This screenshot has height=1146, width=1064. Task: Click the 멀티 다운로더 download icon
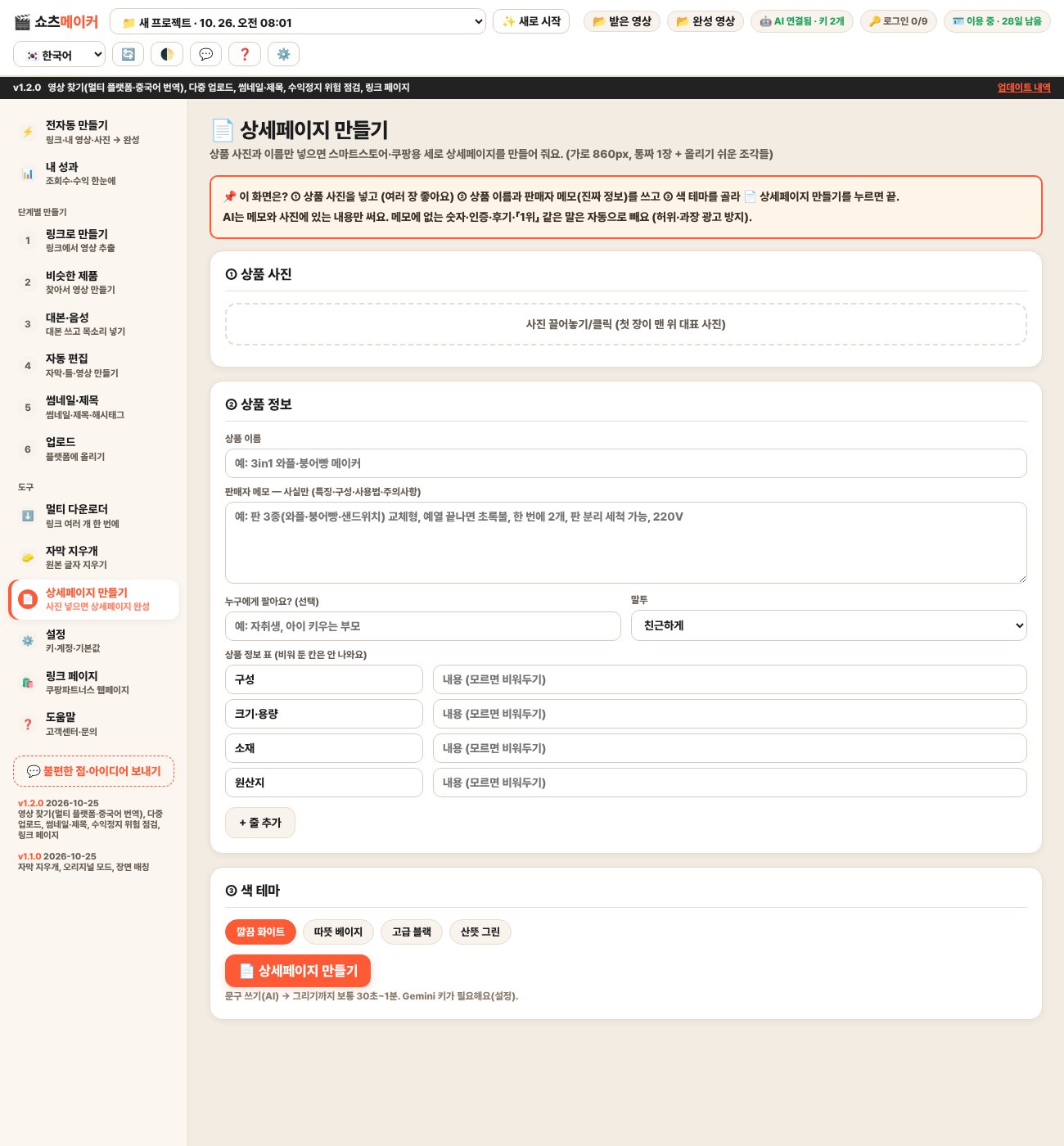click(28, 516)
